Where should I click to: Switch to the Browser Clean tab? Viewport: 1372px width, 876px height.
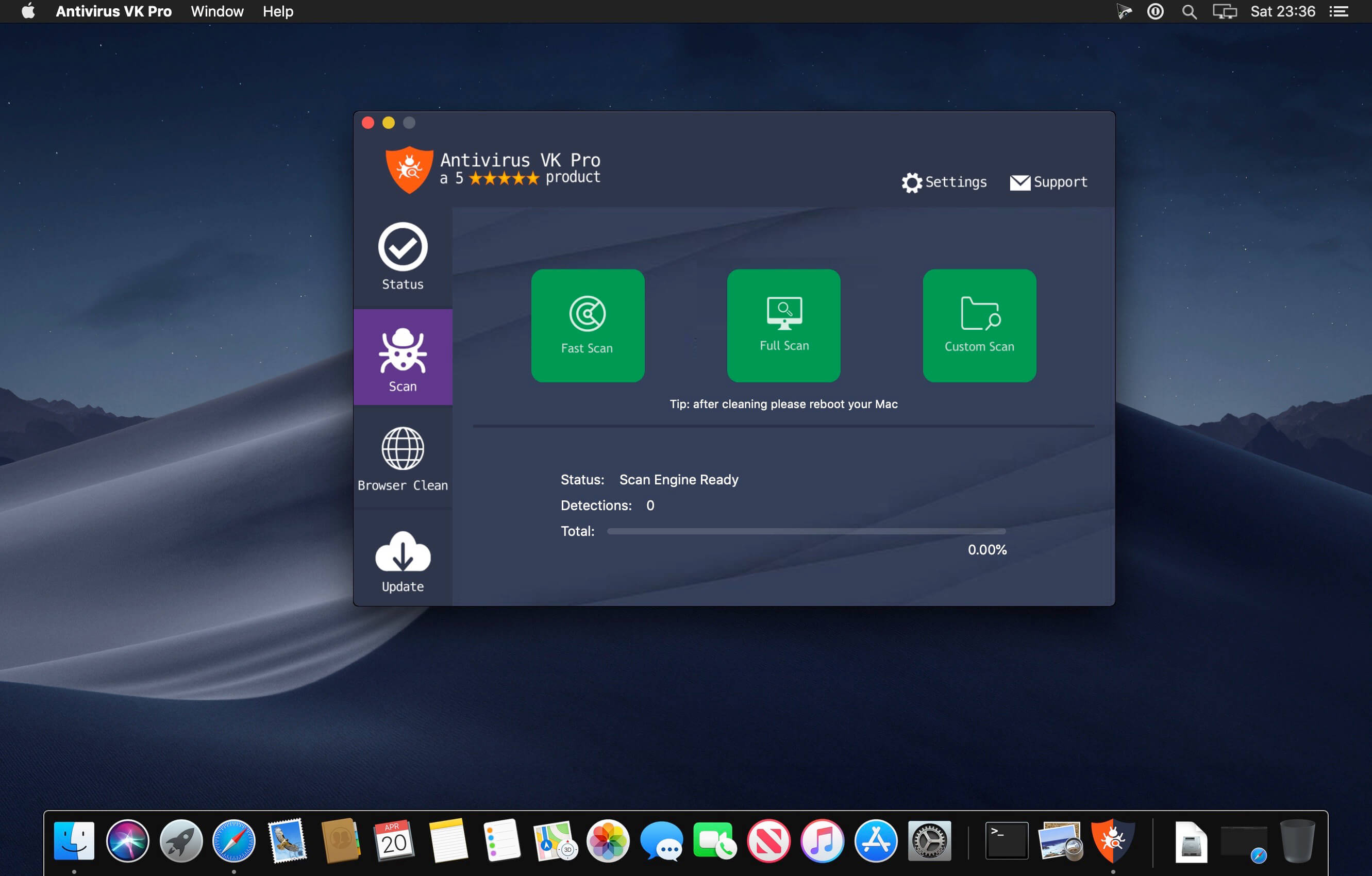tap(403, 458)
